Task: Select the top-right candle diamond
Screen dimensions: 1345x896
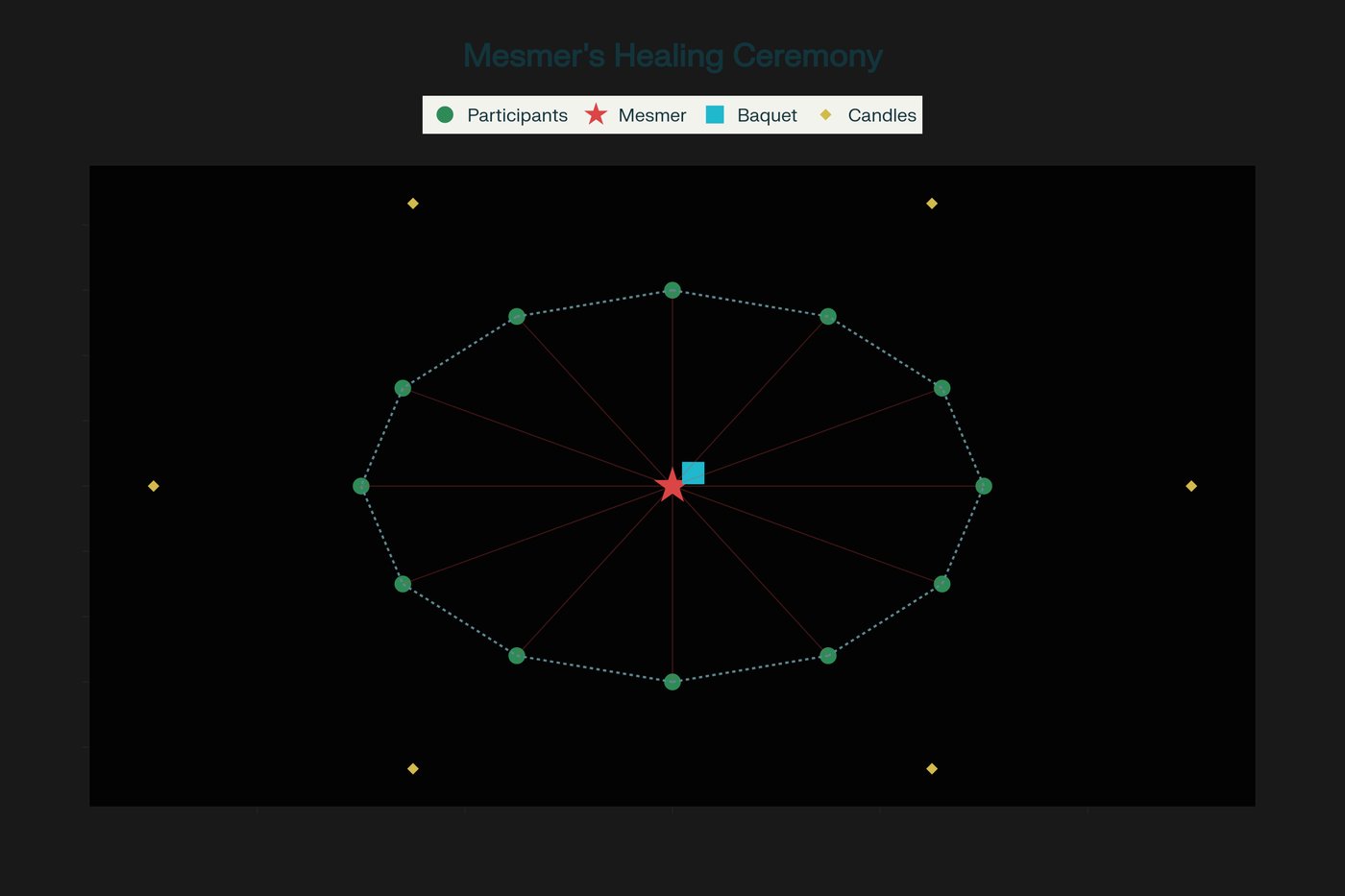Action: click(x=932, y=204)
